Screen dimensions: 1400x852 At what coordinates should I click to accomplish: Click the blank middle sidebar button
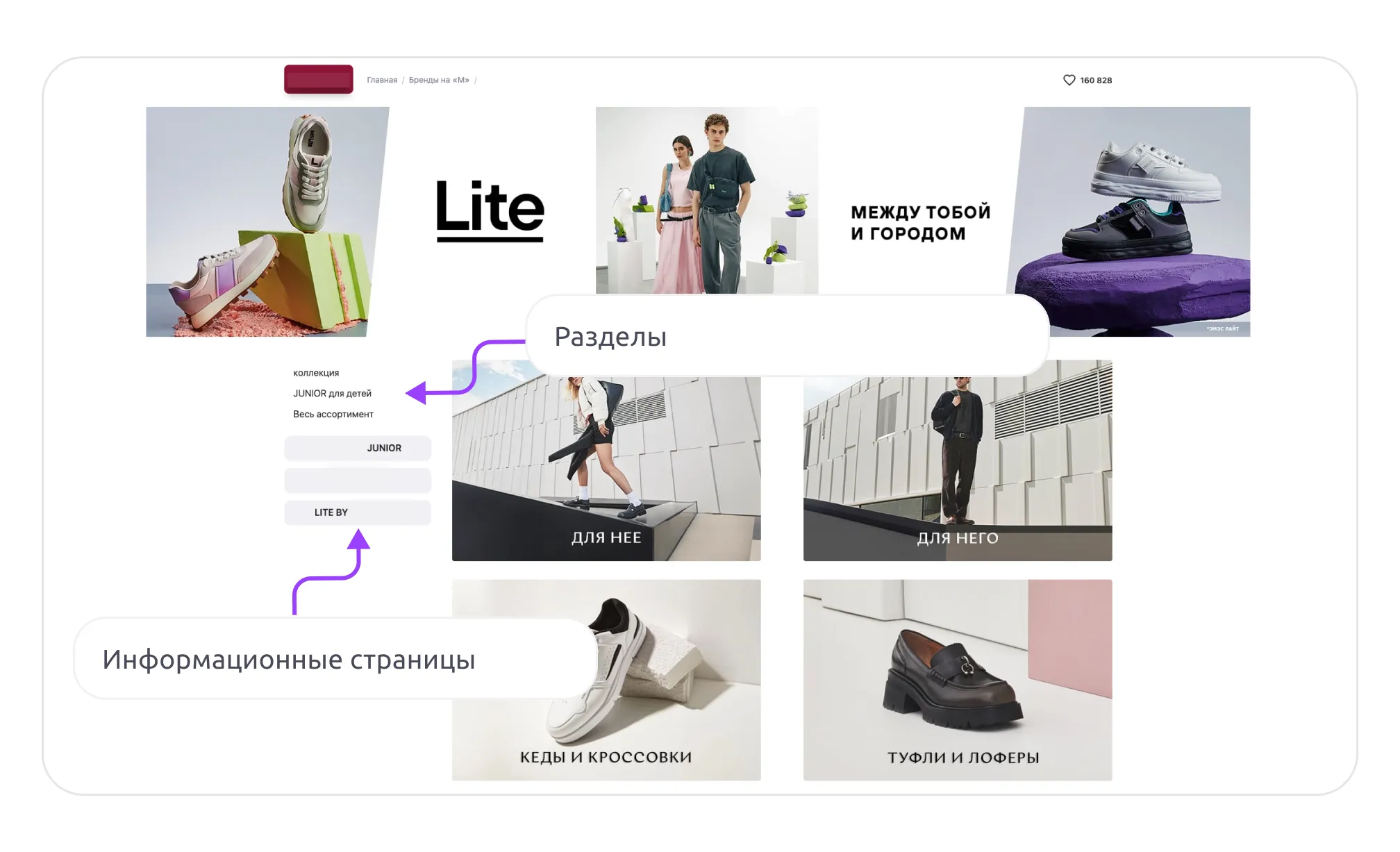358,481
